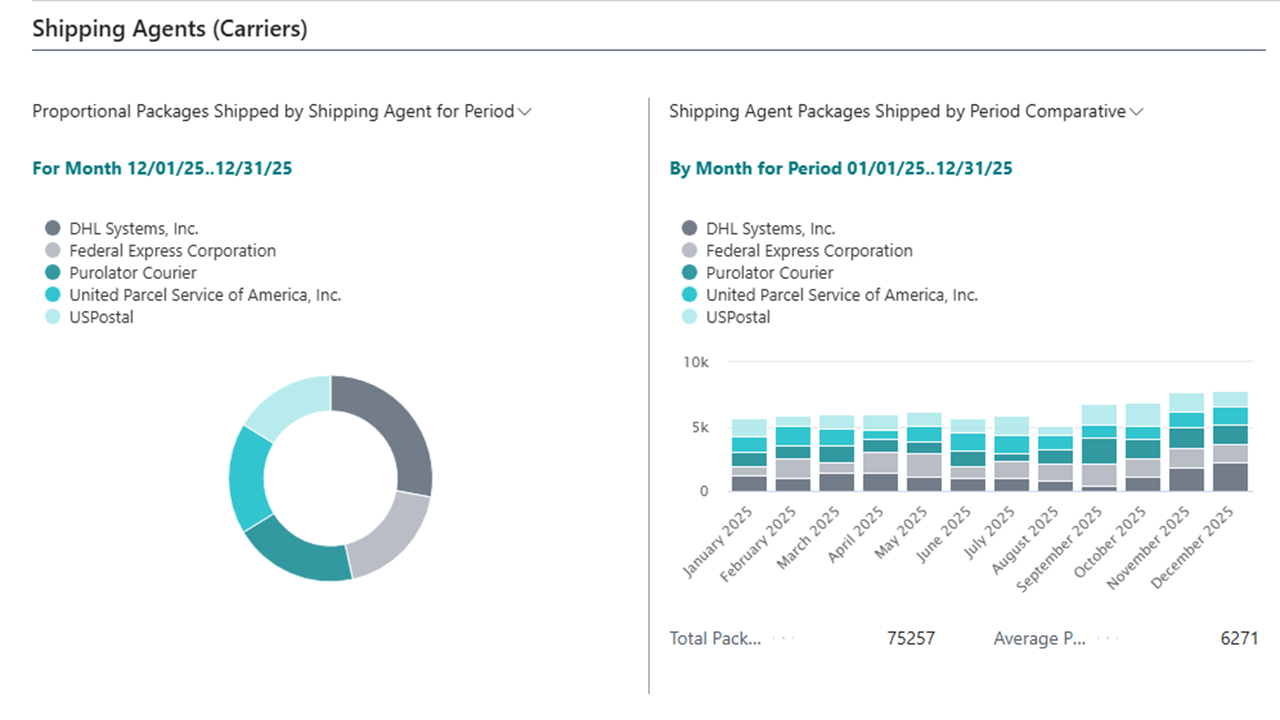Toggle United Parcel Service legend dot, donut chart
The width and height of the screenshot is (1280, 720).
point(53,294)
